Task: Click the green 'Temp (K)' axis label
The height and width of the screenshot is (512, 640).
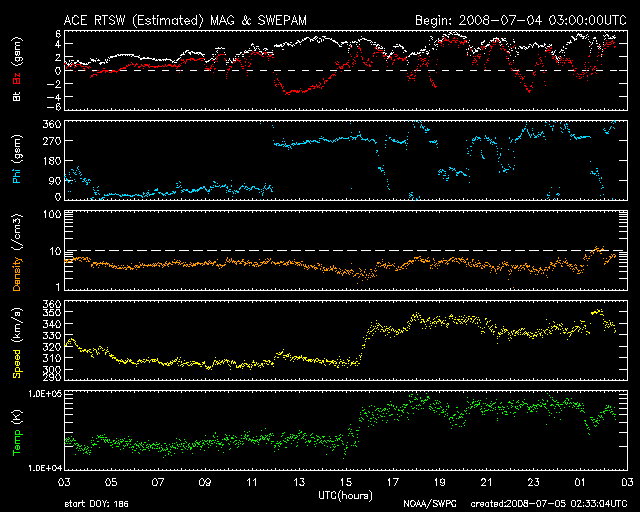Action: click(x=17, y=432)
